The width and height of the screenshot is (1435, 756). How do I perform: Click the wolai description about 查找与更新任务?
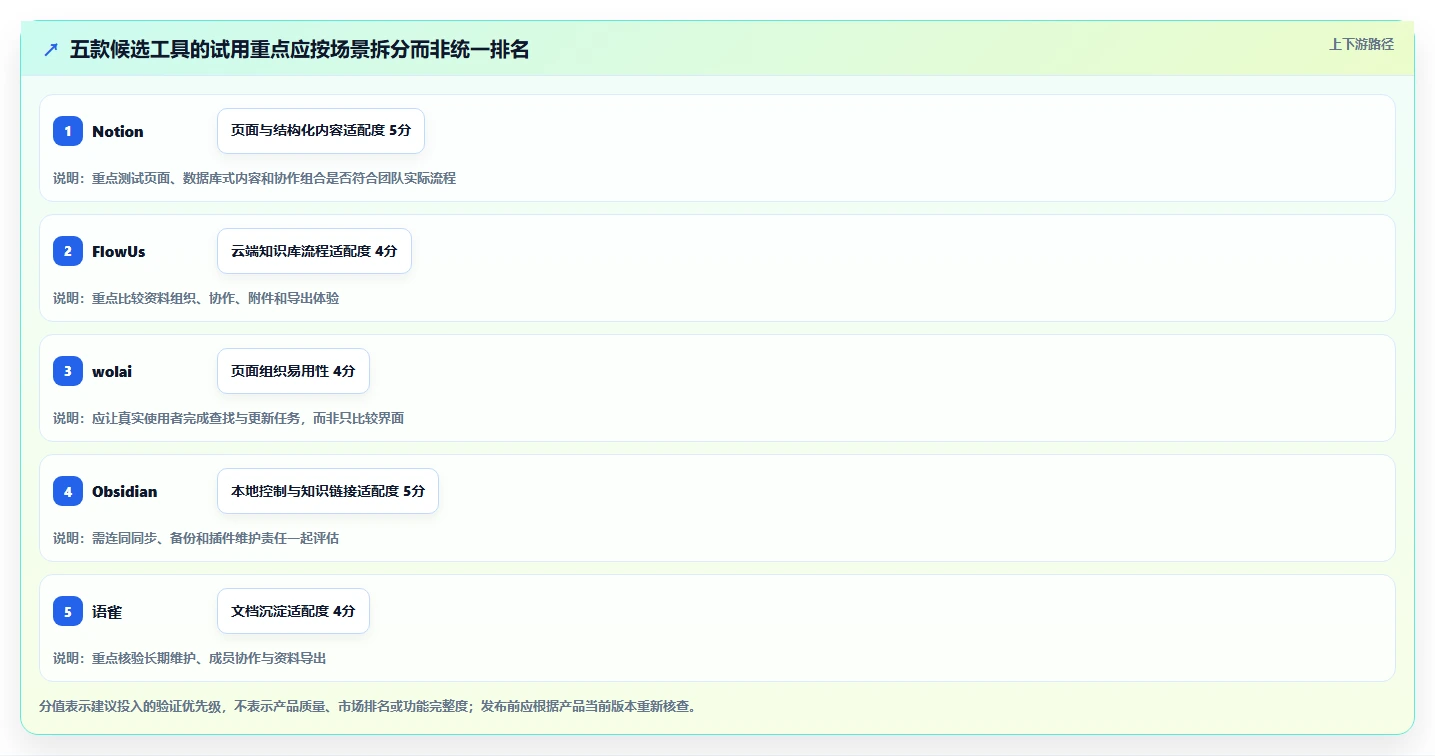(228, 418)
